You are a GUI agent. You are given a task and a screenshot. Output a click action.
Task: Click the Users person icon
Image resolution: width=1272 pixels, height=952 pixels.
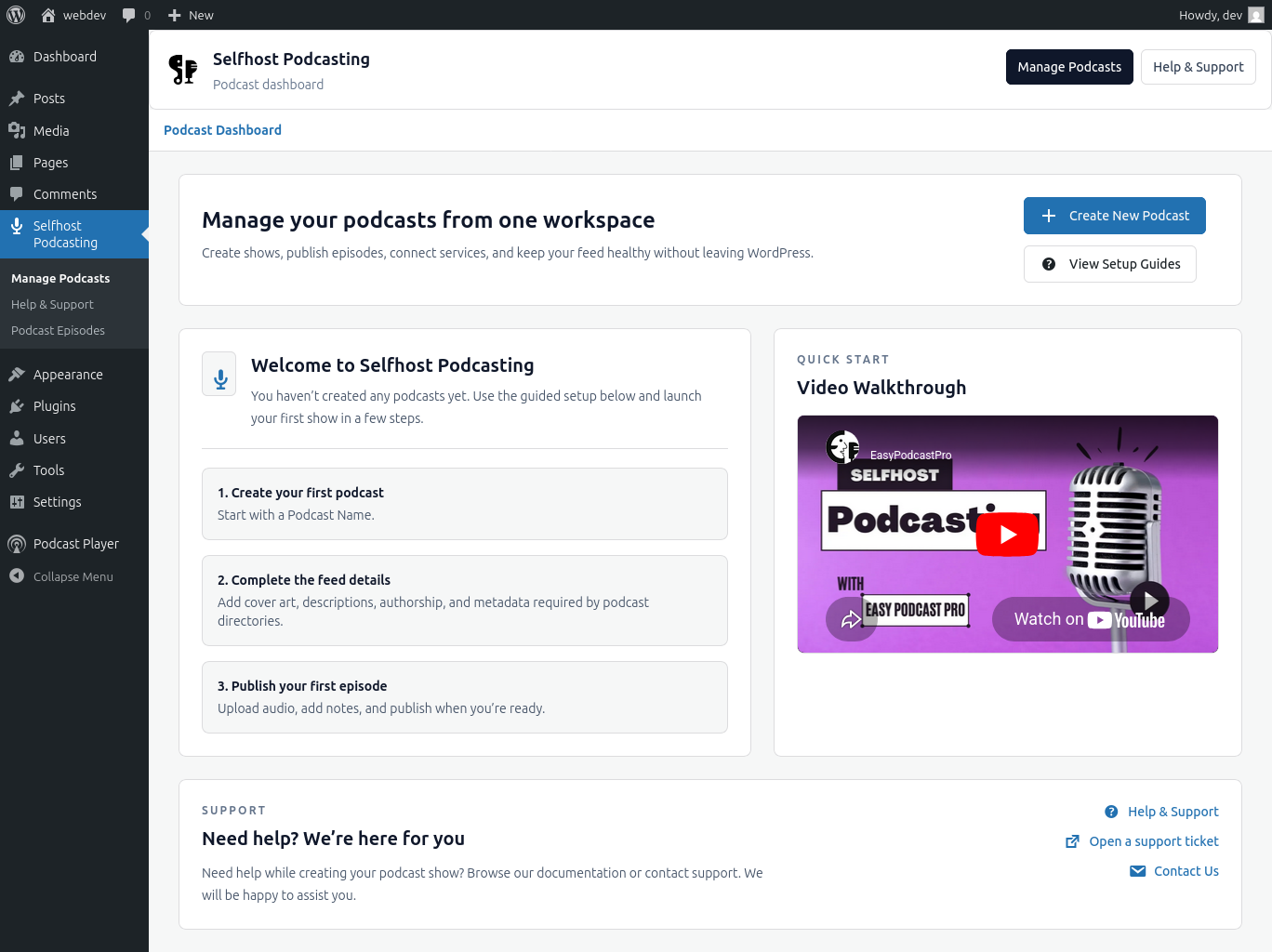tap(17, 439)
